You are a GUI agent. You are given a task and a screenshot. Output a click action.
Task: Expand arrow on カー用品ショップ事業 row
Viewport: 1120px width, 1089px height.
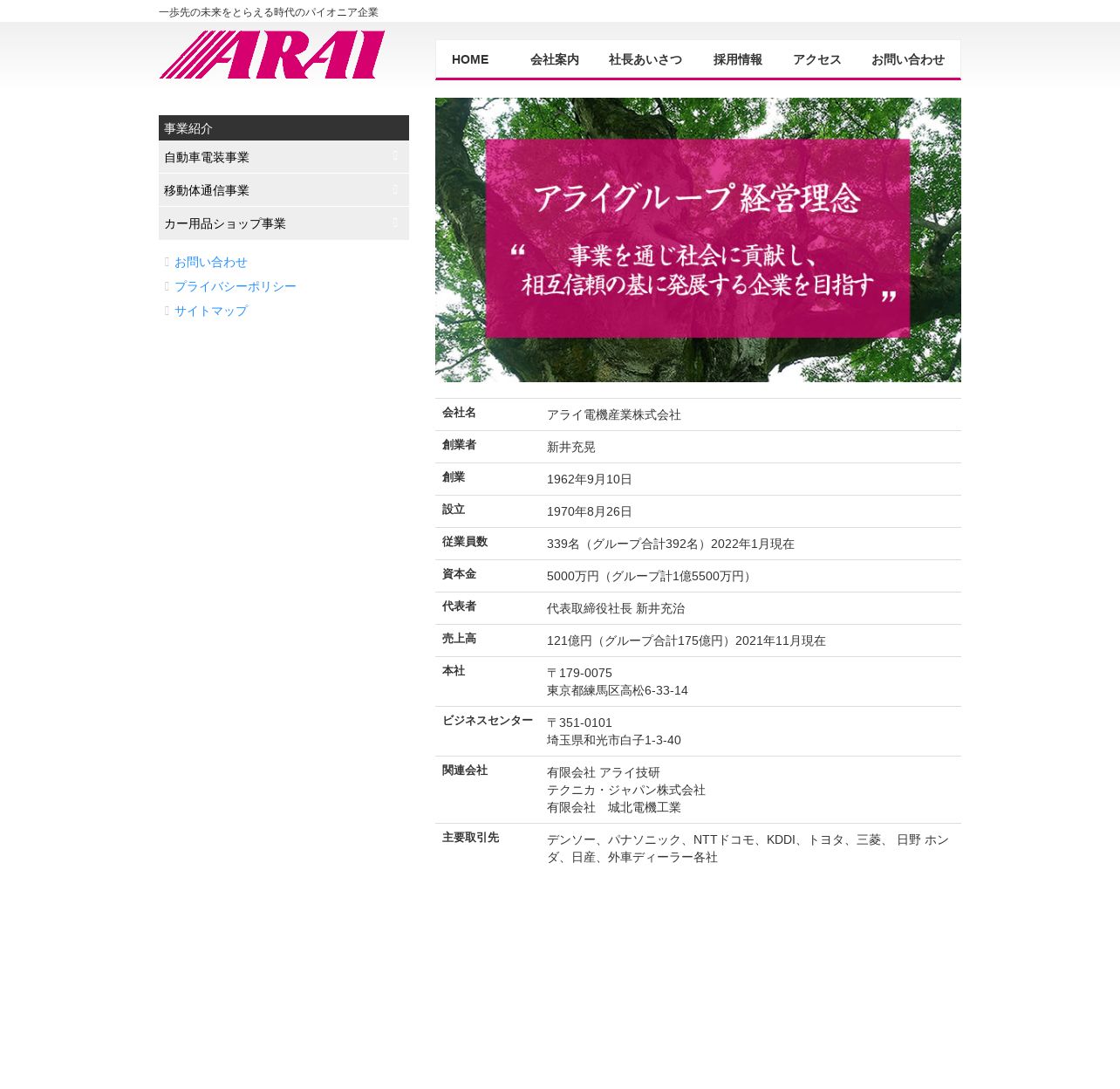pyautogui.click(x=395, y=223)
